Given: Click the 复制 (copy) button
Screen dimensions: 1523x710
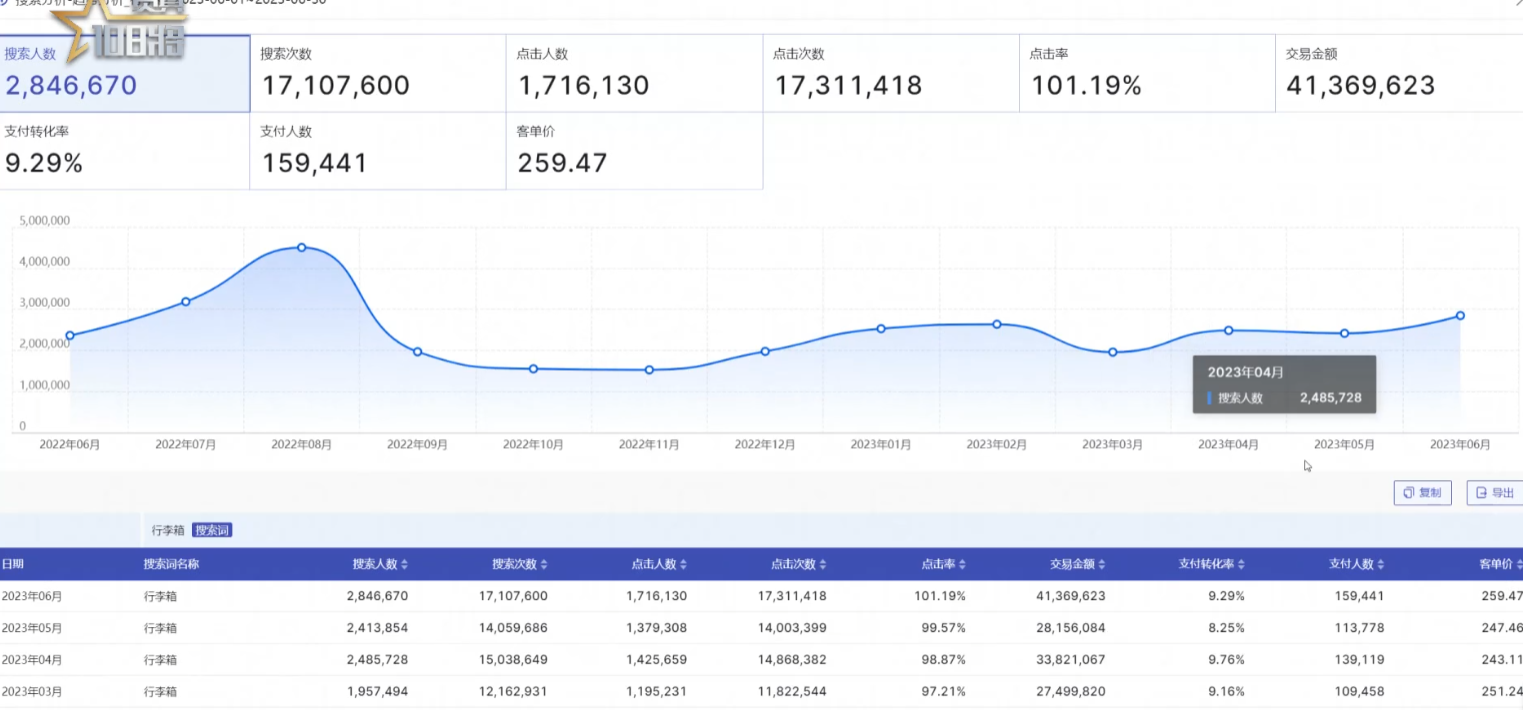Looking at the screenshot, I should click(x=1422, y=493).
